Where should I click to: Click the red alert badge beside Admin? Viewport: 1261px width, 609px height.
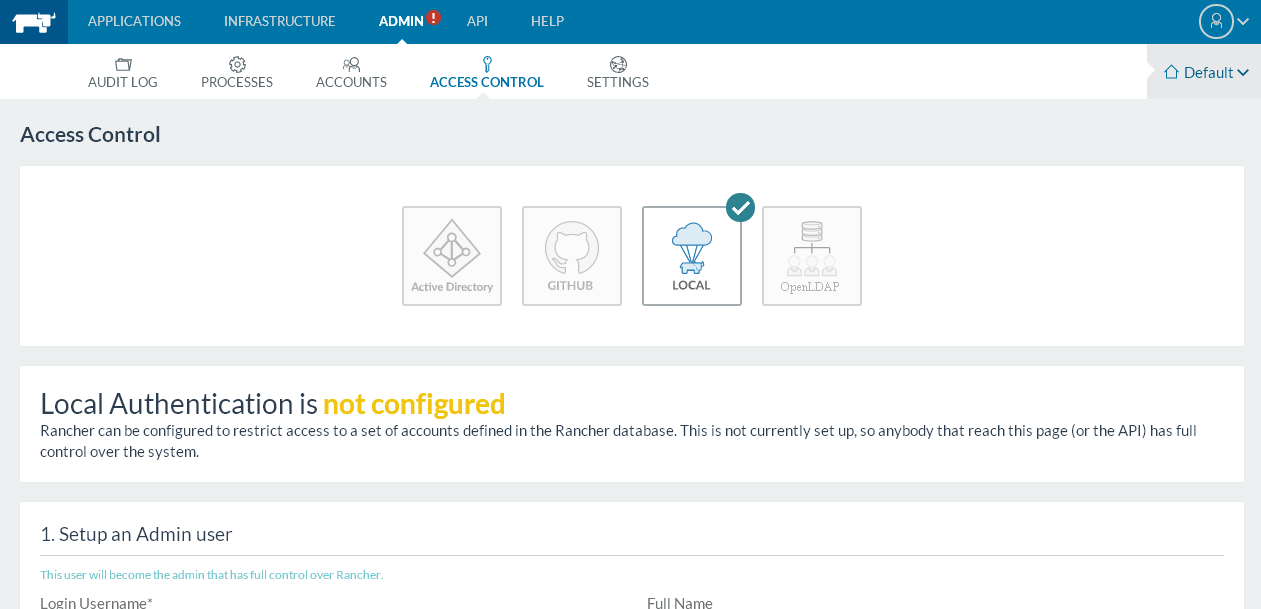coord(434,17)
